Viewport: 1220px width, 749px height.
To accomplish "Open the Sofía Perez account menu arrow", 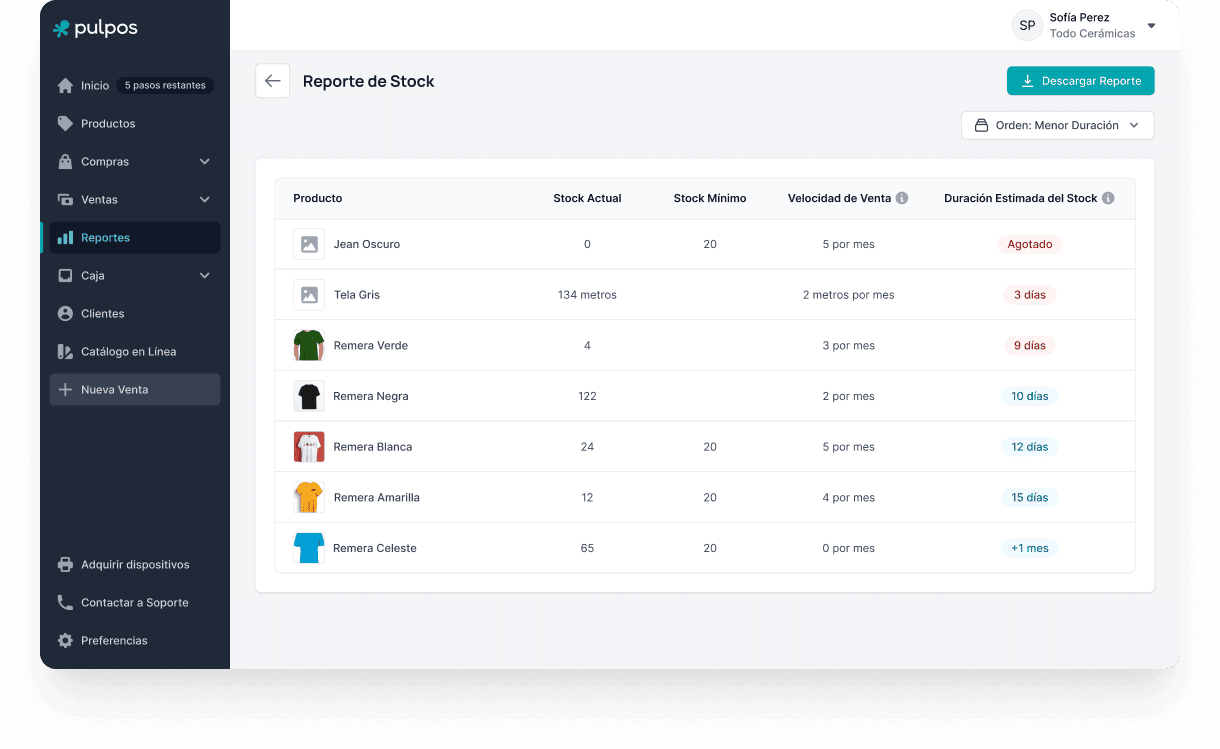I will click(1151, 26).
